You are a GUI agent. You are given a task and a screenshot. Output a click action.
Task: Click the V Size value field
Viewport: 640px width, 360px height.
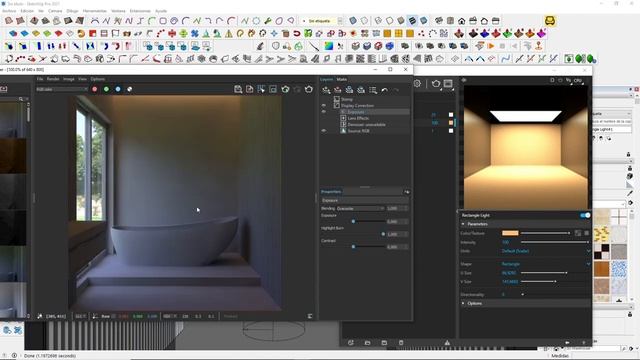point(510,282)
